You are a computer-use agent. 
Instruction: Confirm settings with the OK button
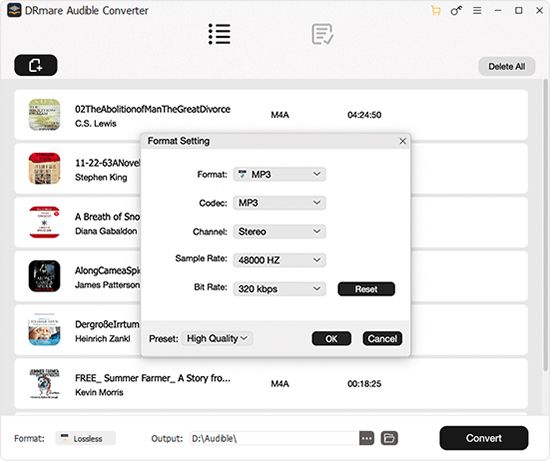coord(331,339)
